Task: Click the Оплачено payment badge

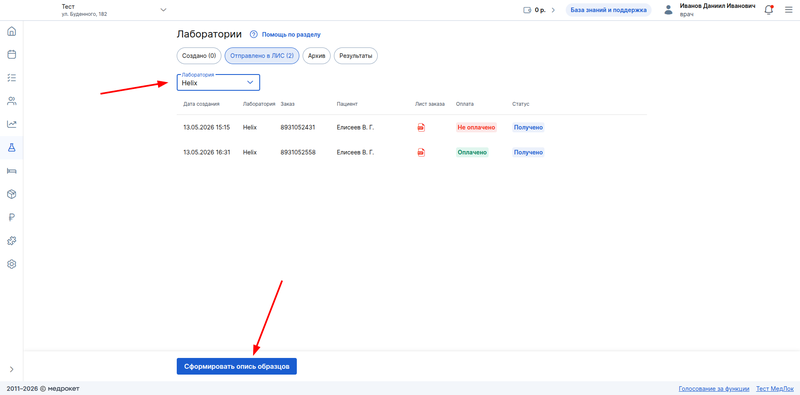Action: 472,152
